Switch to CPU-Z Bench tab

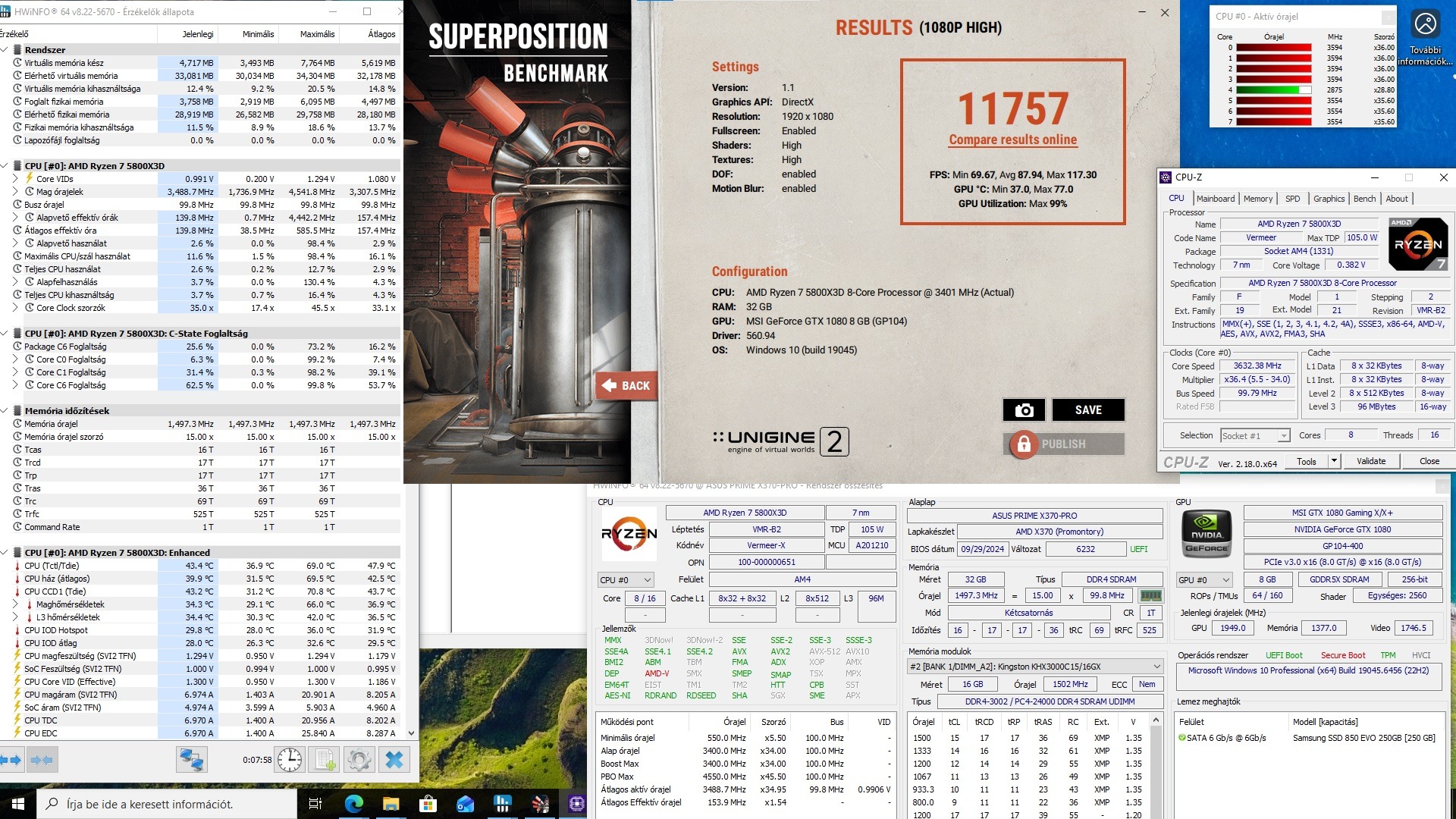(1364, 199)
